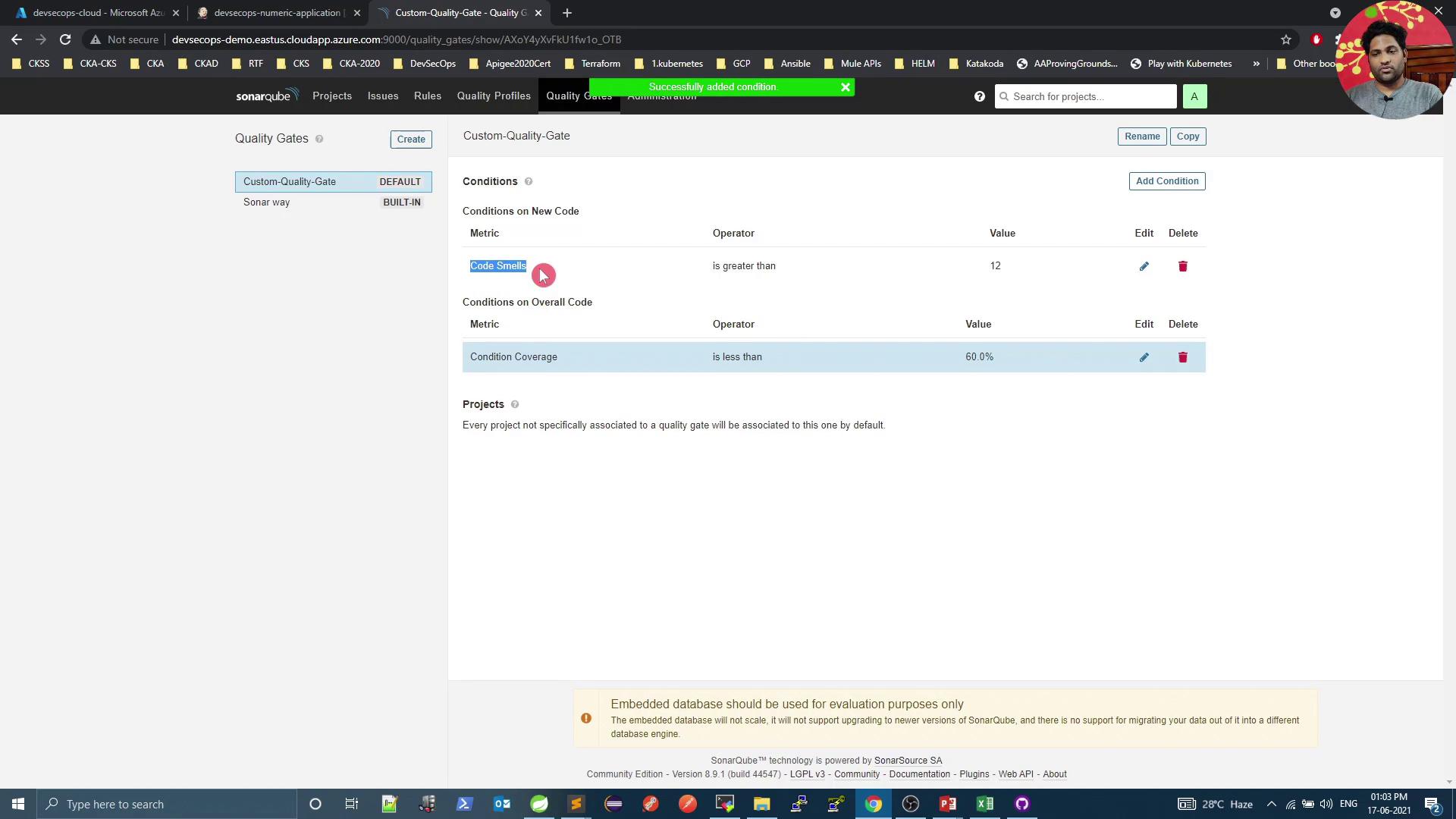Open the Quality Profiles menu
Image resolution: width=1456 pixels, height=819 pixels.
(x=493, y=96)
